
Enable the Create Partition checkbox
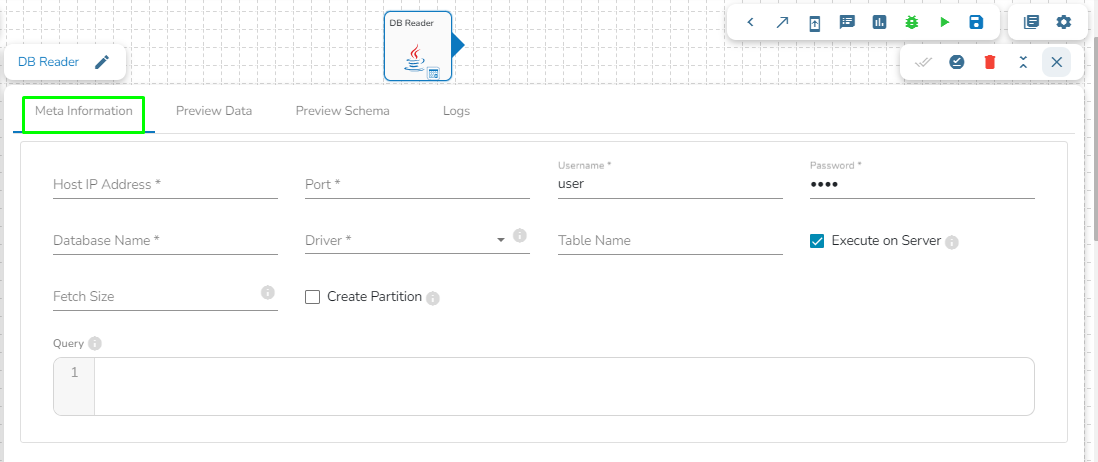pos(312,297)
